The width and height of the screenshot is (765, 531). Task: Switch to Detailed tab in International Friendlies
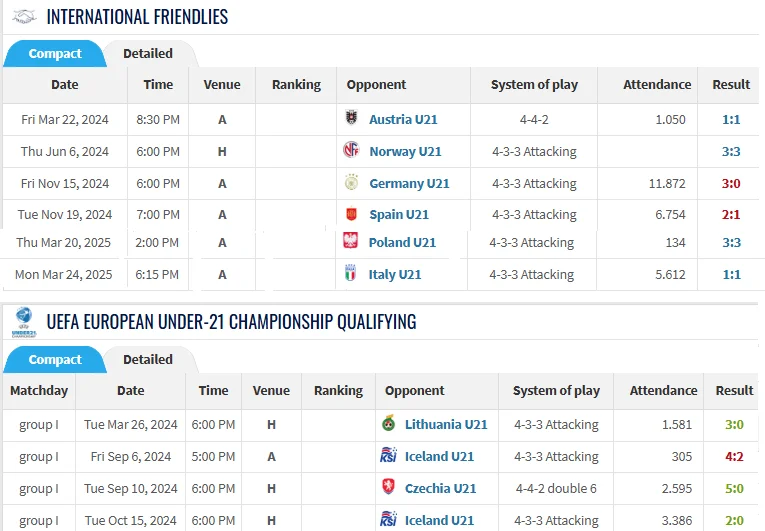pos(148,54)
